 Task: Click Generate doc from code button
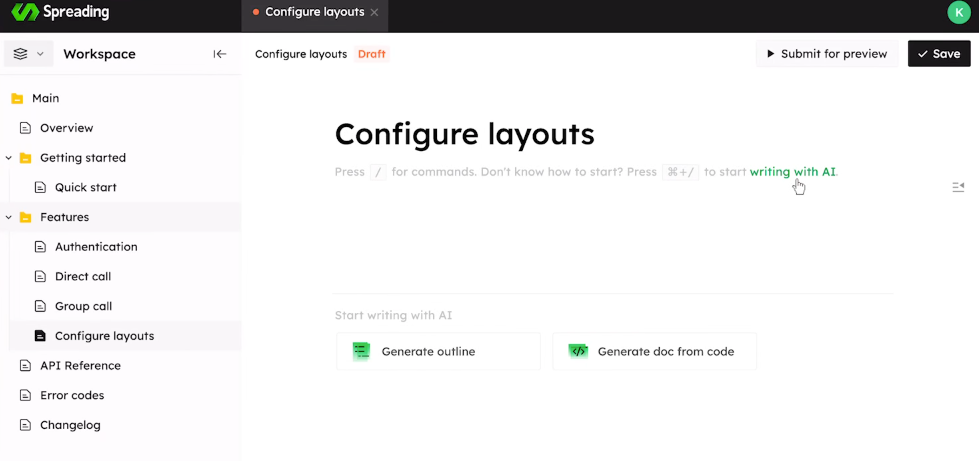pos(654,351)
